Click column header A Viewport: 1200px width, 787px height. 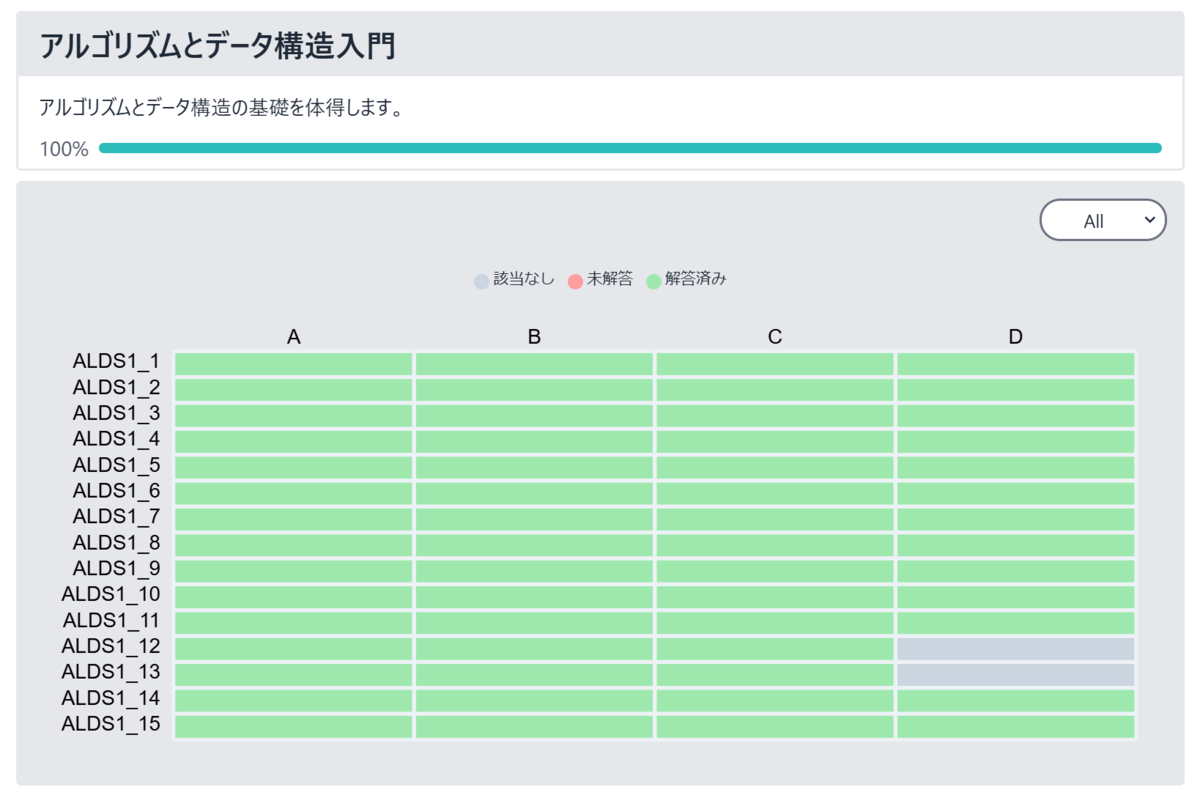click(294, 337)
